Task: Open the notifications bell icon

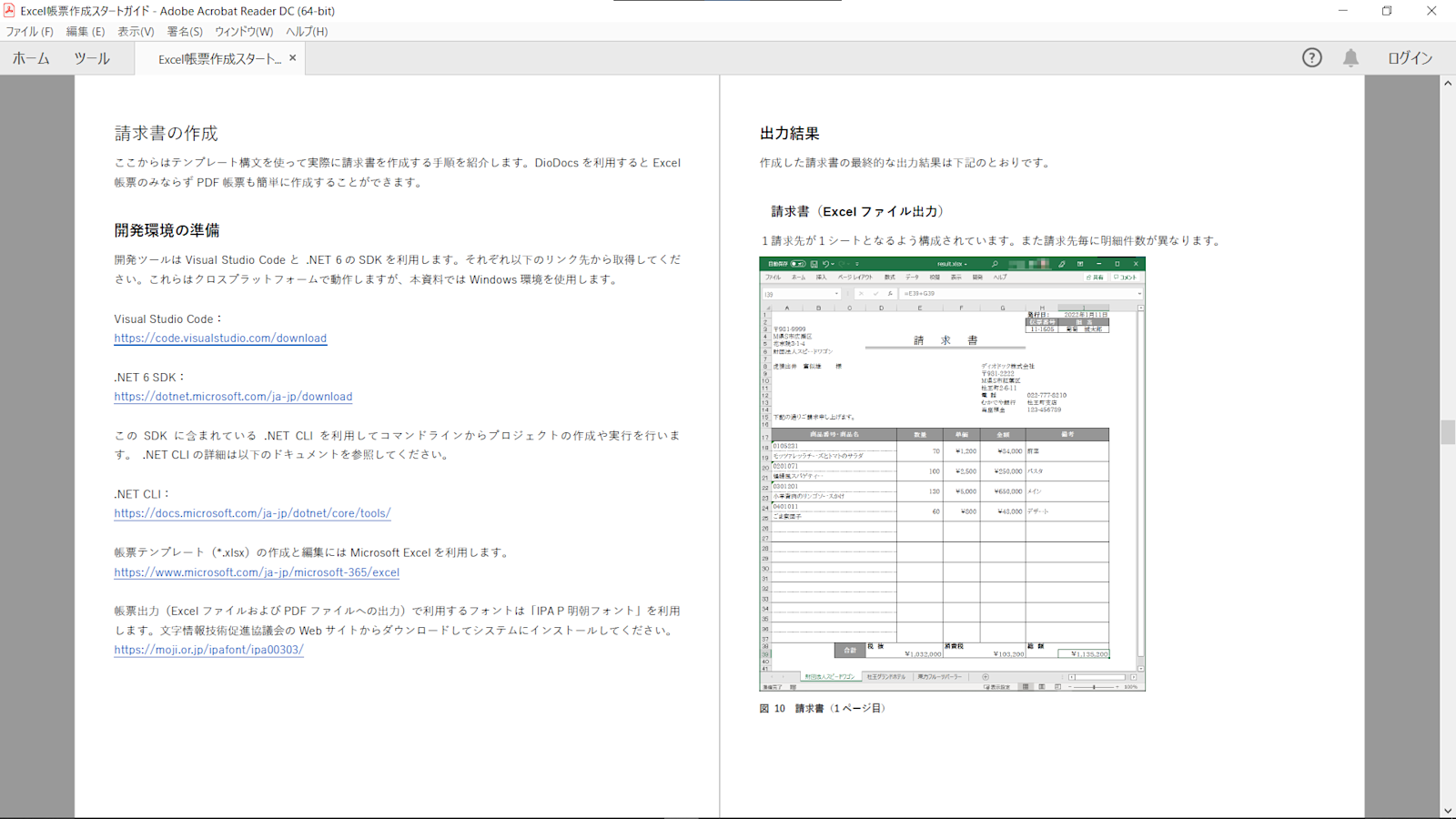Action: (1350, 57)
